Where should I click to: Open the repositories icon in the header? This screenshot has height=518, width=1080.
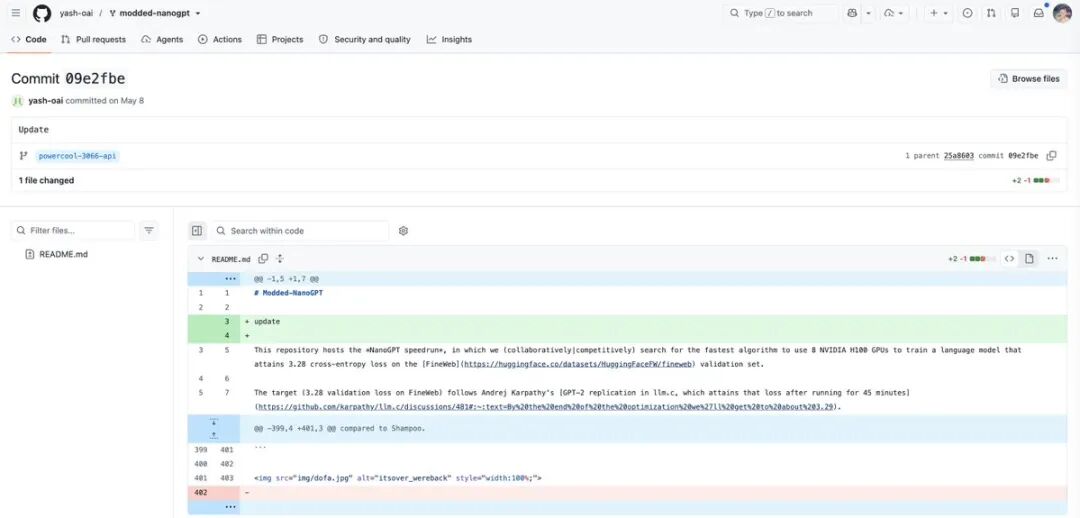tap(1015, 13)
